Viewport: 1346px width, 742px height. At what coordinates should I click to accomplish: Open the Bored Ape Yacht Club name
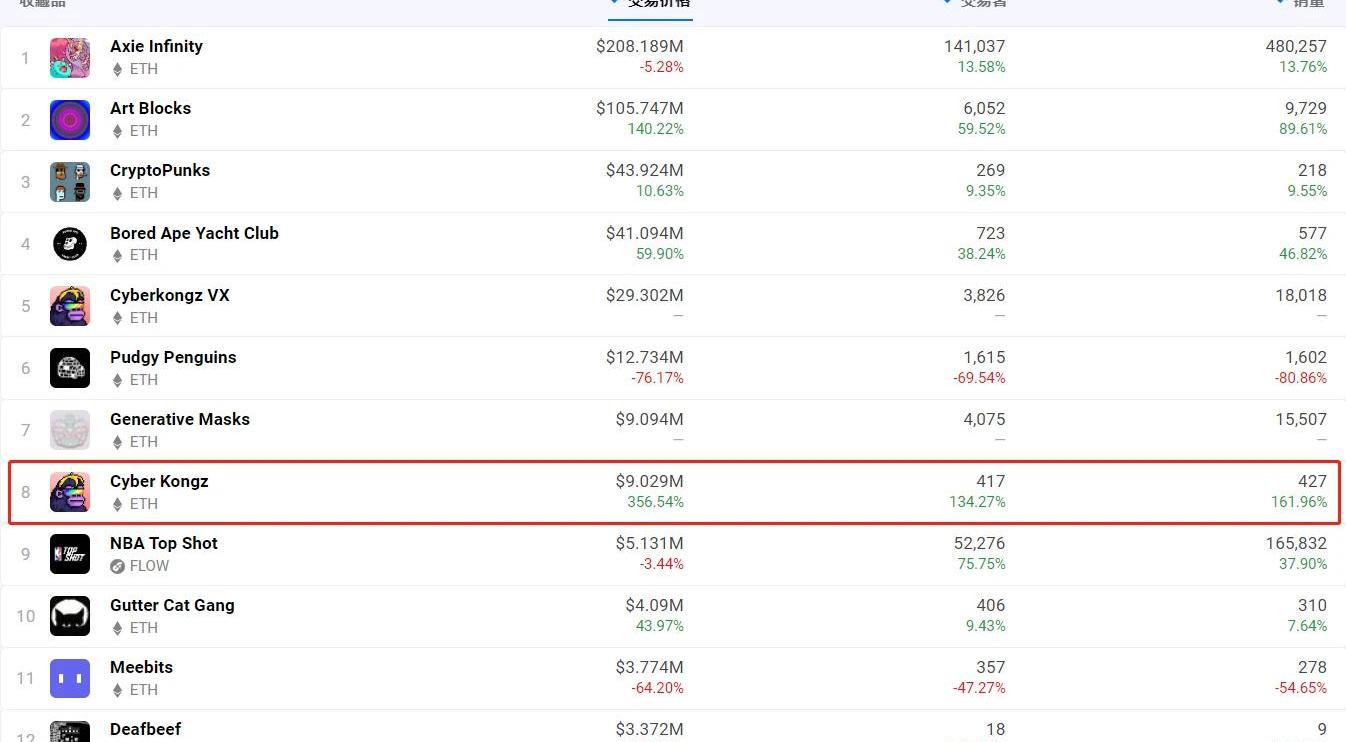pyautogui.click(x=194, y=233)
